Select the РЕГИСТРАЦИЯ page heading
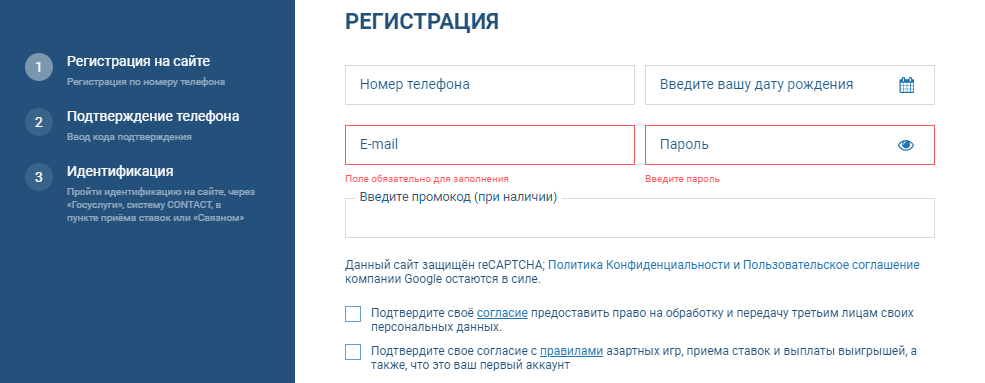Viewport: 985px width, 383px height. click(x=422, y=21)
